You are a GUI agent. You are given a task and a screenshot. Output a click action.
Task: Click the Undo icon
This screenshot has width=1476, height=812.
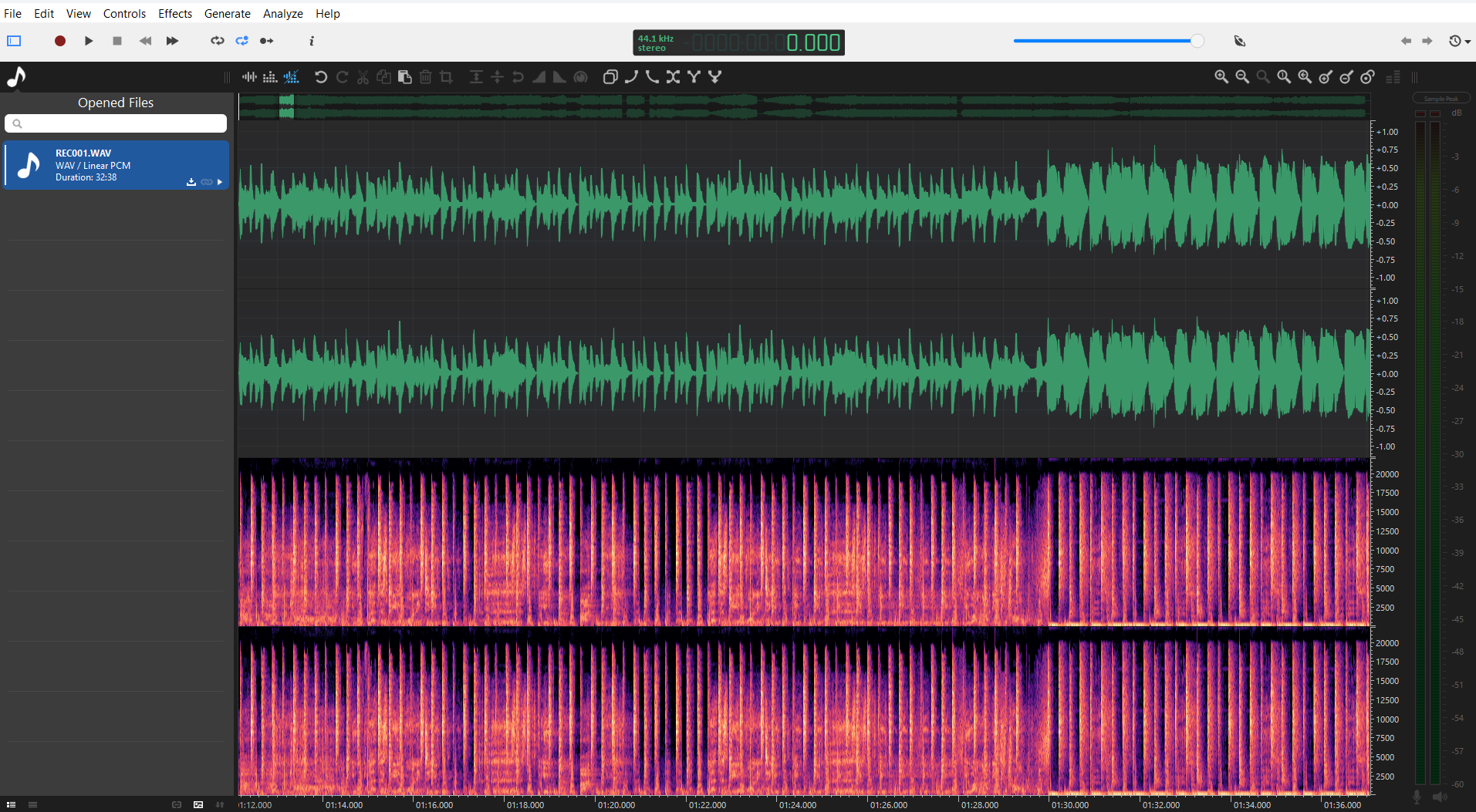321,77
